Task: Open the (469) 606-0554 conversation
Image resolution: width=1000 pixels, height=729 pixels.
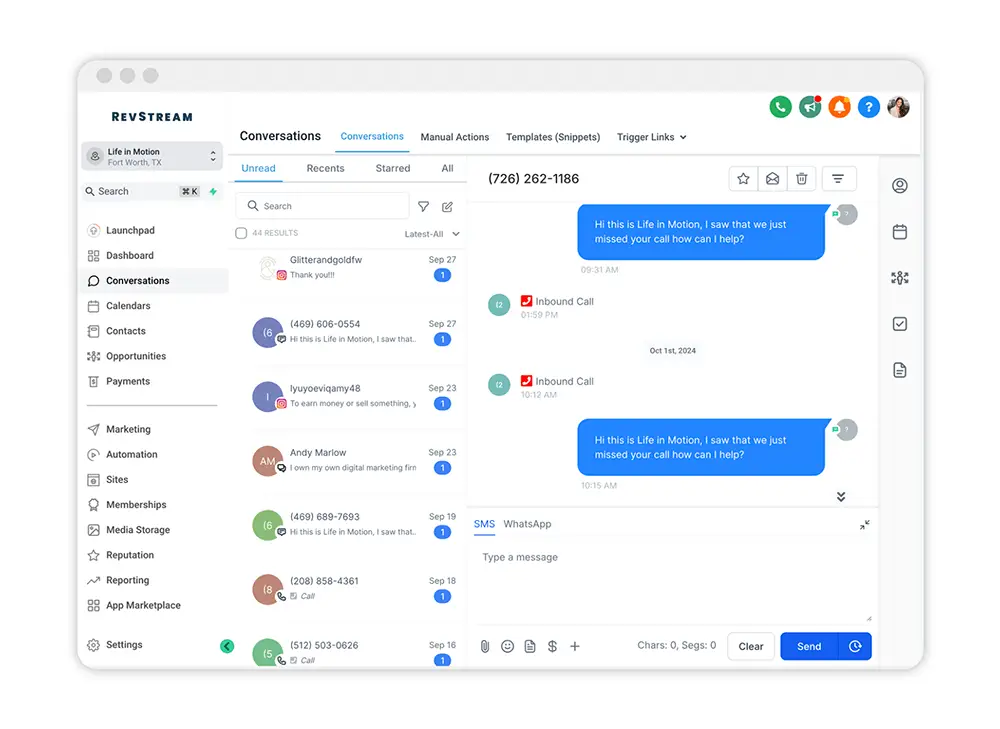Action: coord(349,332)
